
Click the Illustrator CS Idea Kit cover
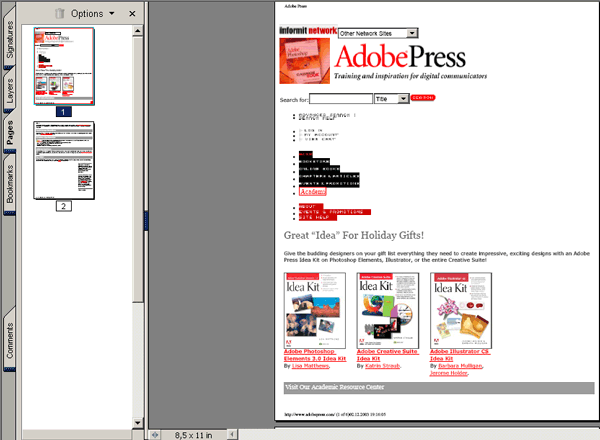[461, 310]
